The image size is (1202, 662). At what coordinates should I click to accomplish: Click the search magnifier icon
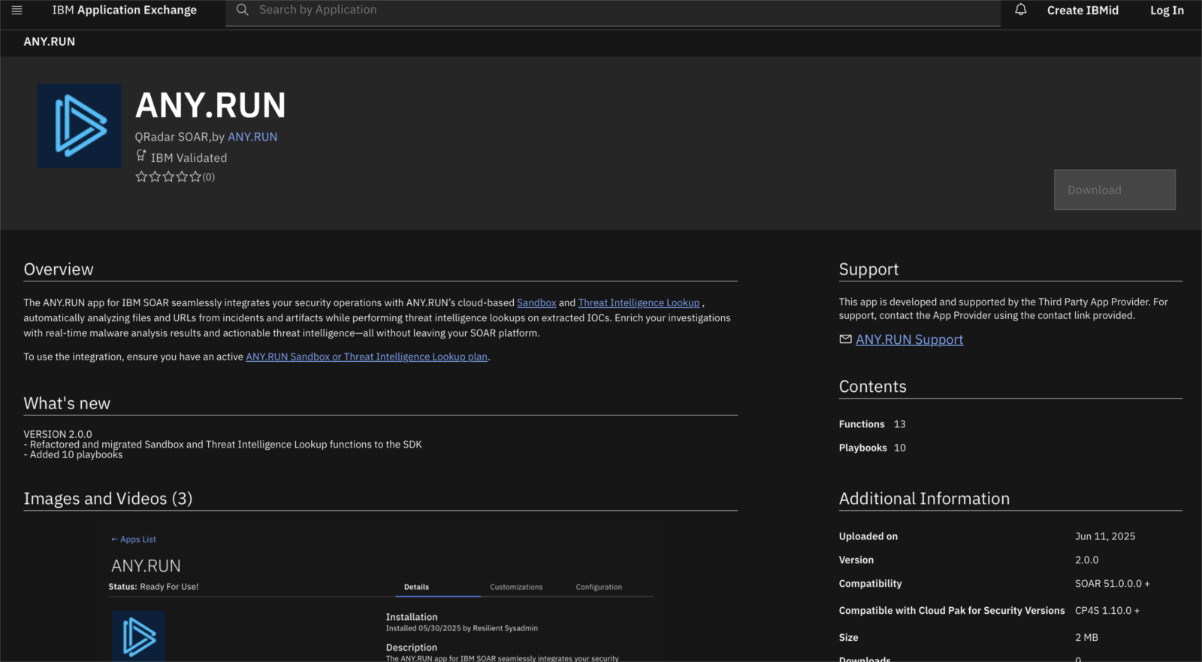click(242, 10)
